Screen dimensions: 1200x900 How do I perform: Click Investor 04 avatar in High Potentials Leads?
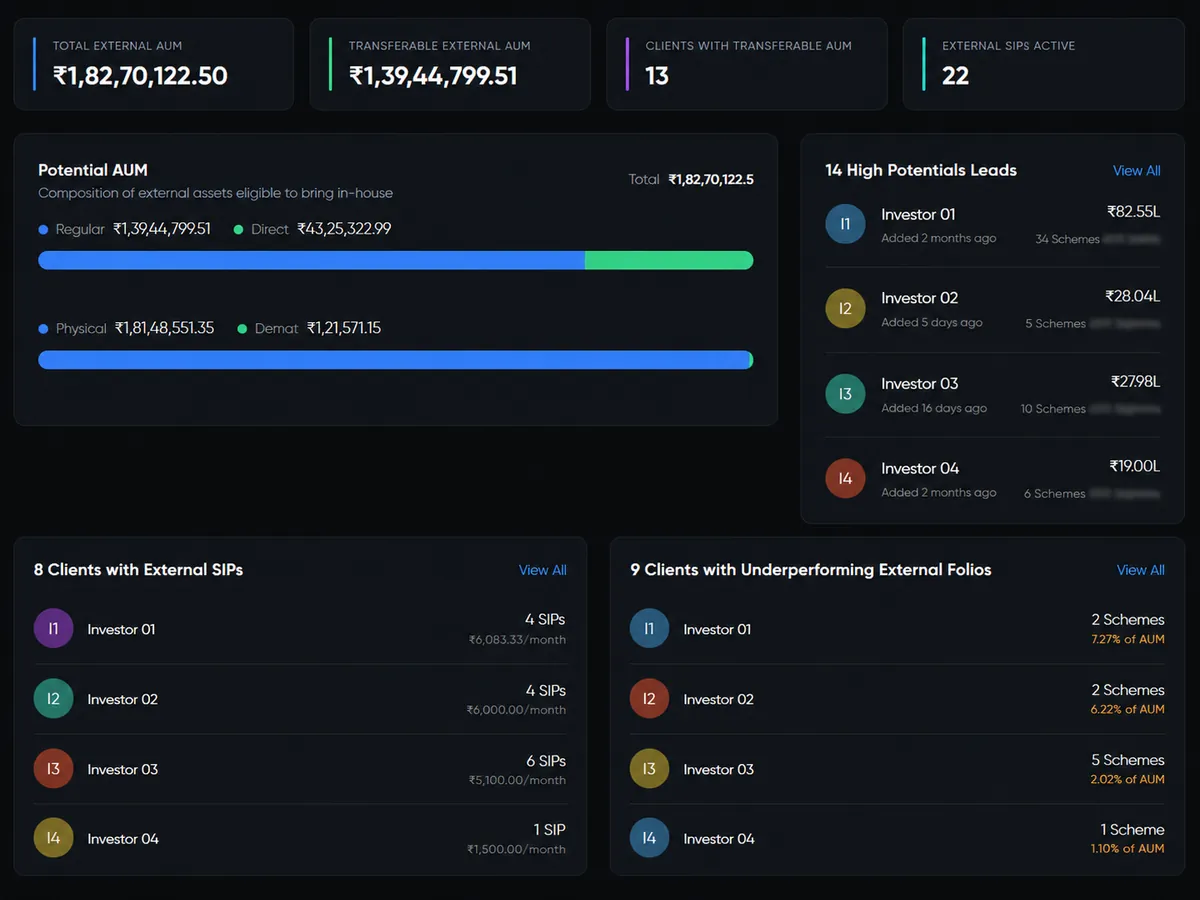pyautogui.click(x=845, y=479)
